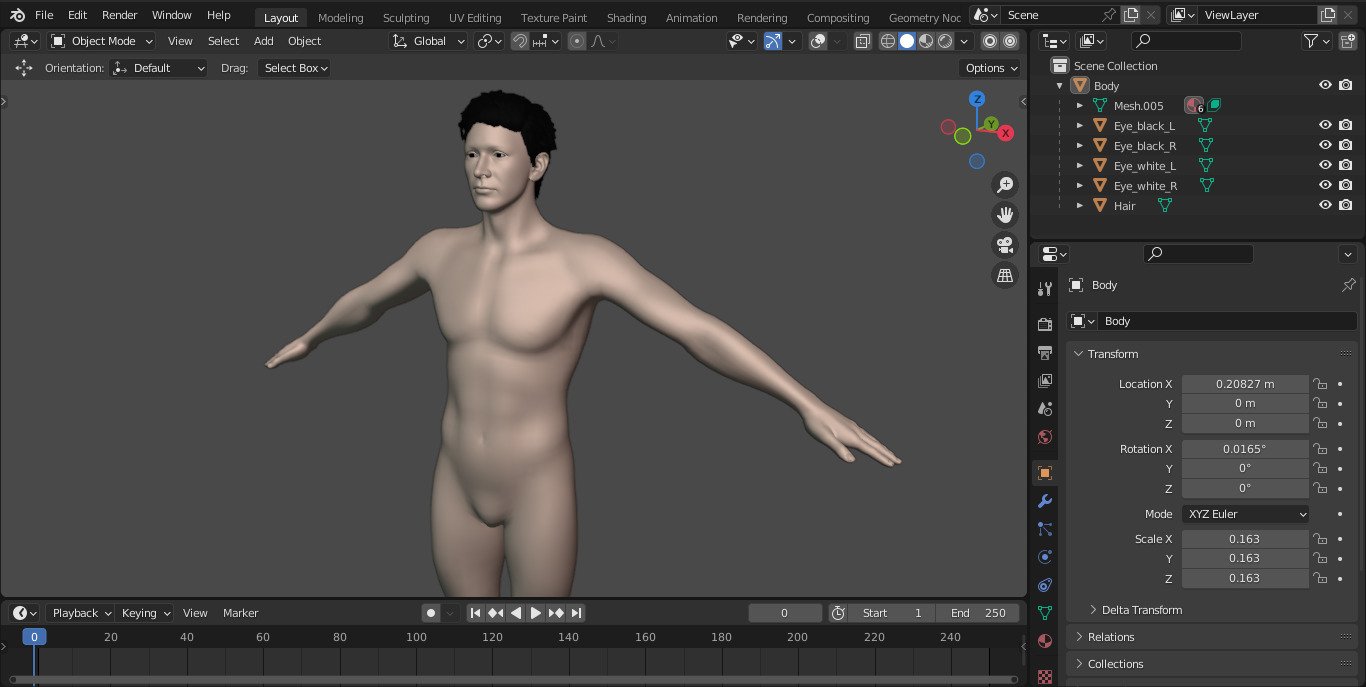Open the Output properties tab
The image size is (1366, 687).
point(1045,353)
